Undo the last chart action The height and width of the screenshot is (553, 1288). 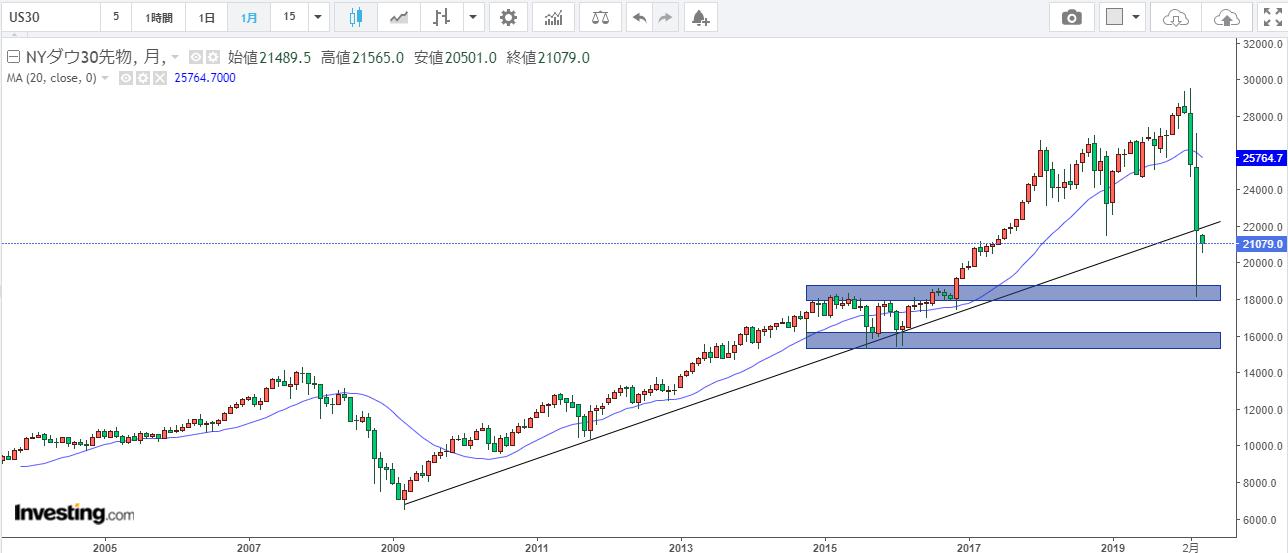tap(639, 17)
